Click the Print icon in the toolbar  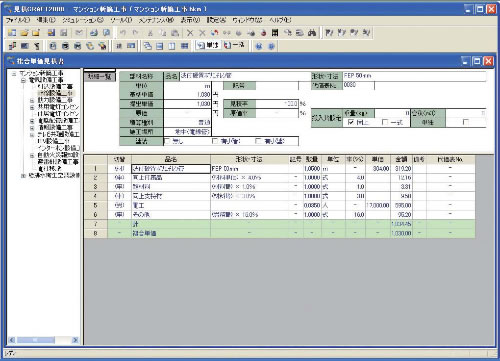(x=94, y=33)
